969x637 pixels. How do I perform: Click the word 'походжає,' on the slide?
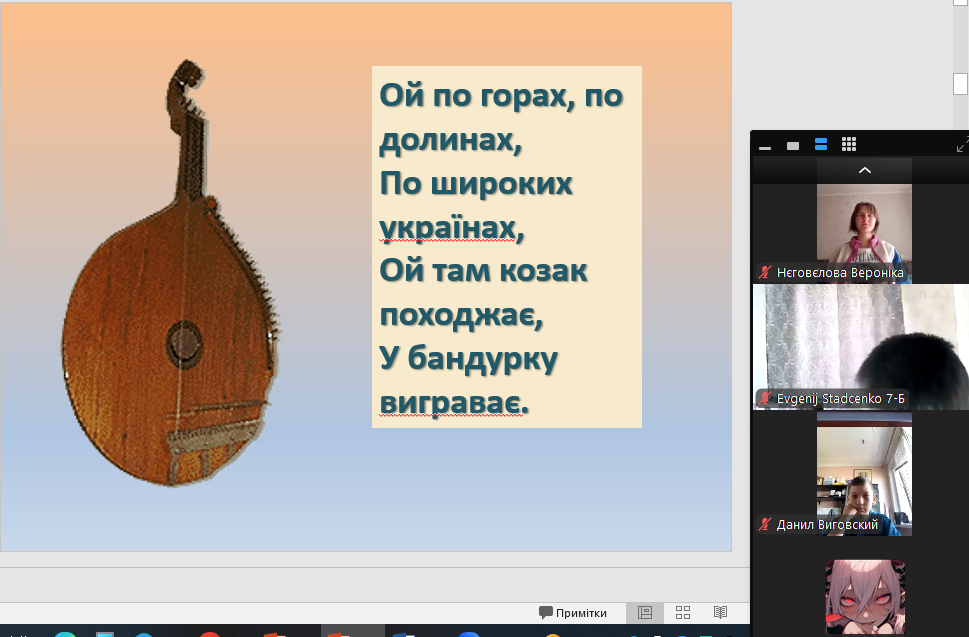[461, 316]
